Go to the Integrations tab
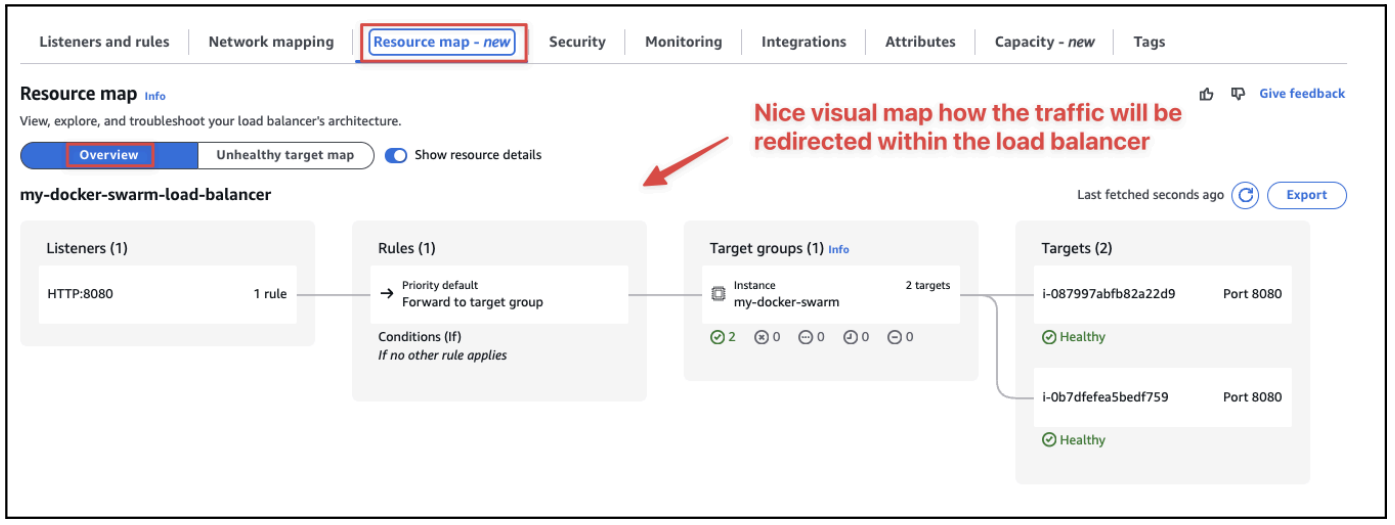This screenshot has width=1395, height=525. click(804, 42)
